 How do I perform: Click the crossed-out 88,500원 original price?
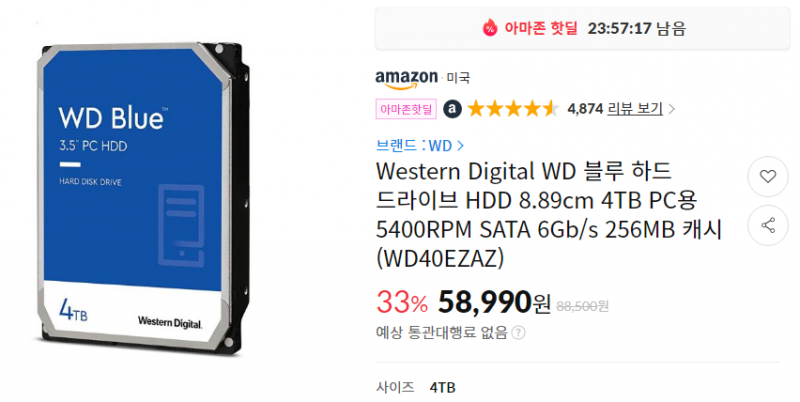(582, 306)
